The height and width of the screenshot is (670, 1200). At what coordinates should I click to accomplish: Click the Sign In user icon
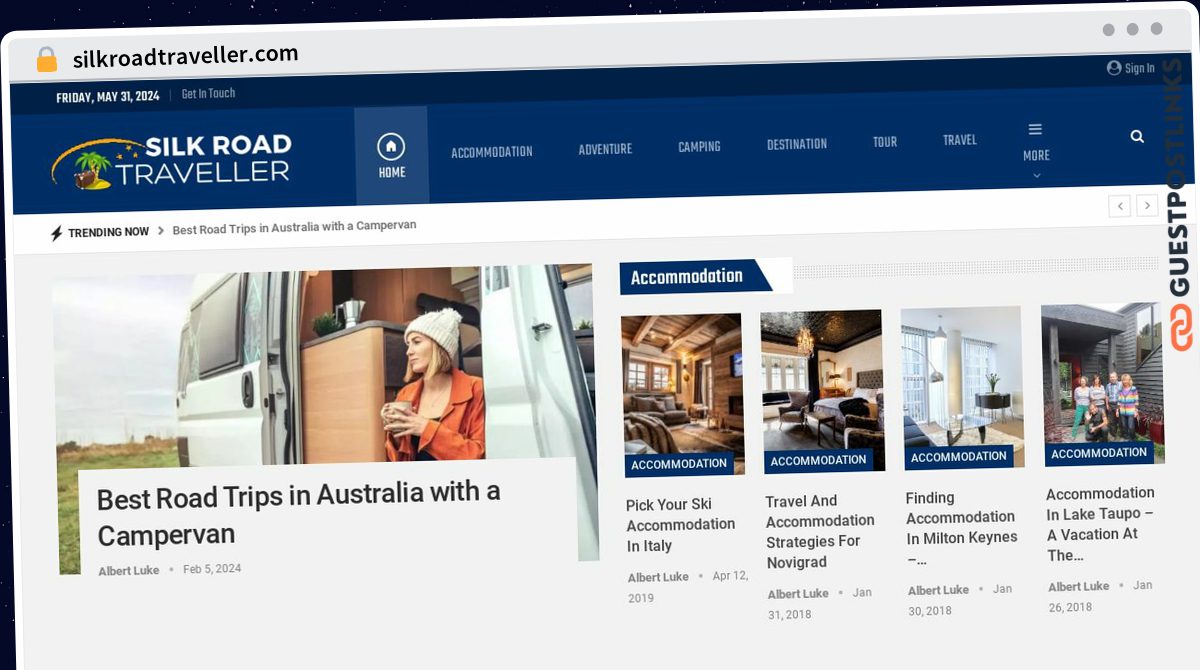click(1114, 68)
